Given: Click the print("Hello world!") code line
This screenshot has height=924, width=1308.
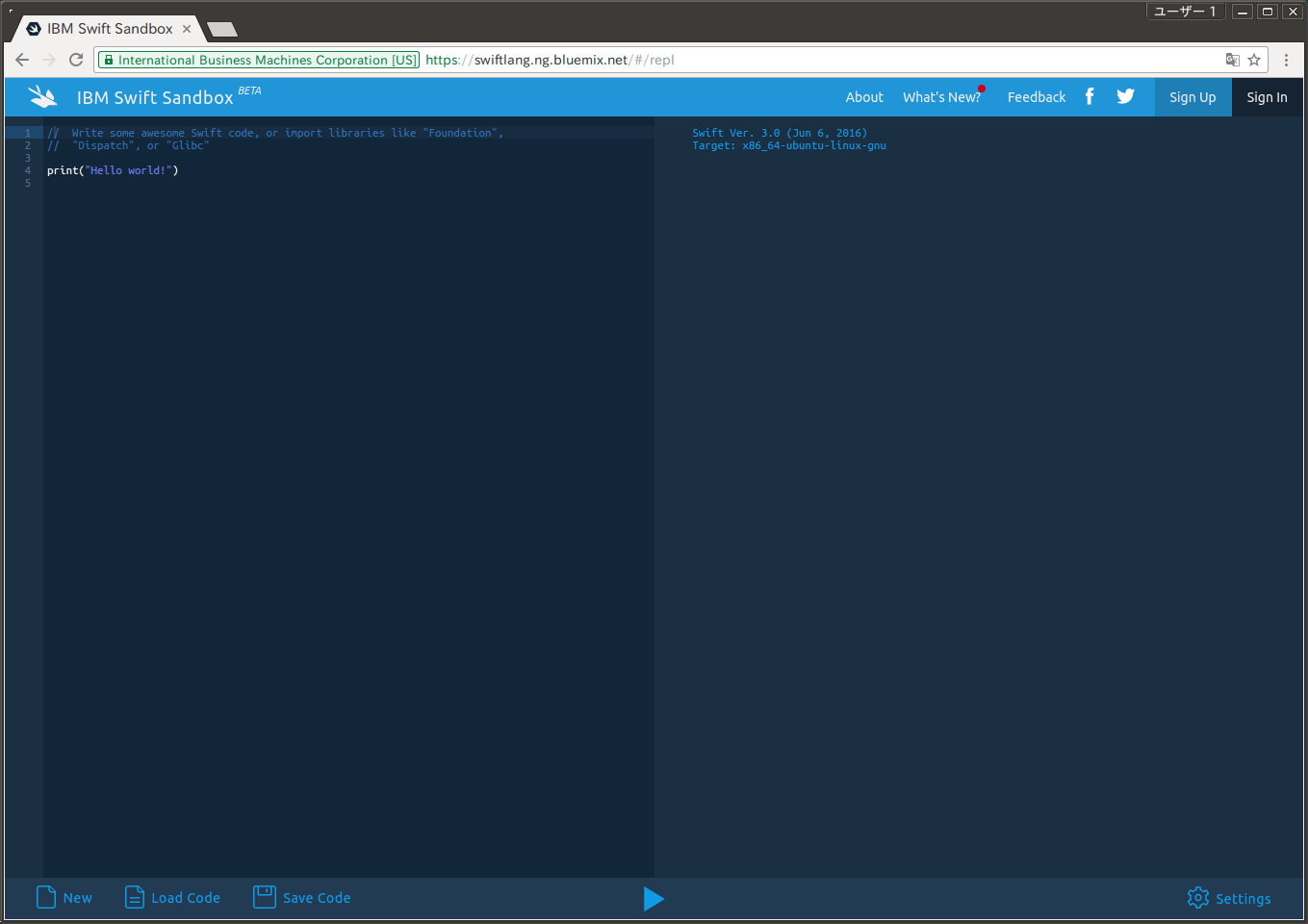Looking at the screenshot, I should click(x=113, y=170).
